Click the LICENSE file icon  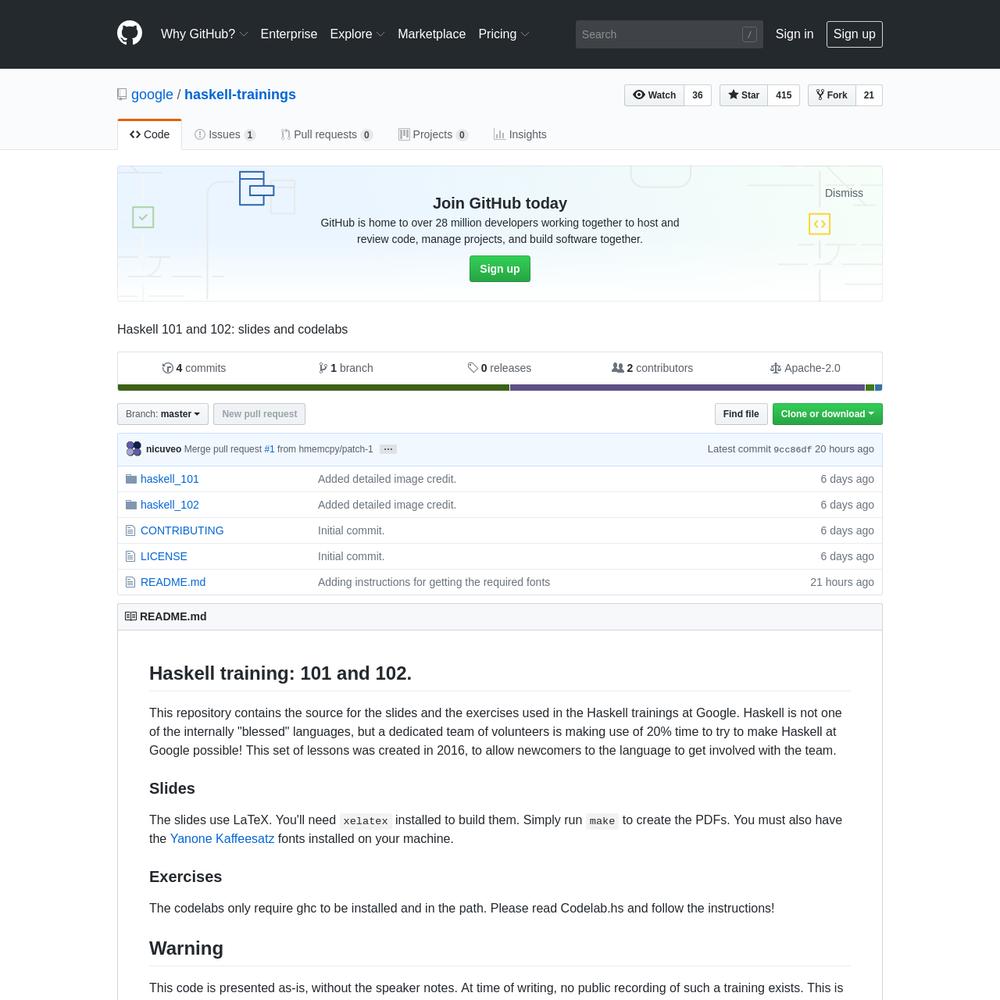pyautogui.click(x=131, y=556)
